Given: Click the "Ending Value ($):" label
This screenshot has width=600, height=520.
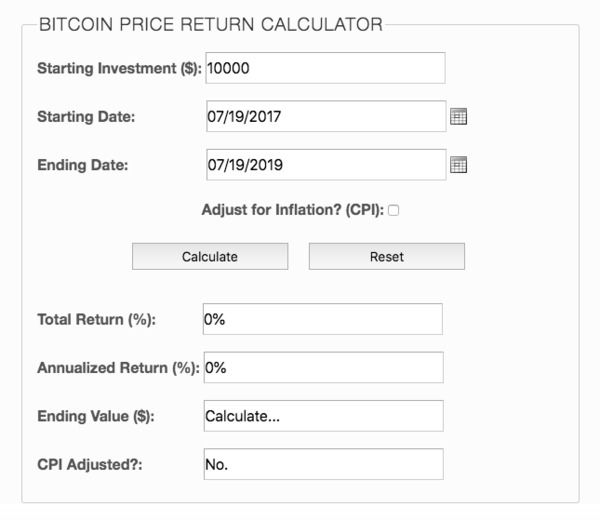Looking at the screenshot, I should coord(96,416).
